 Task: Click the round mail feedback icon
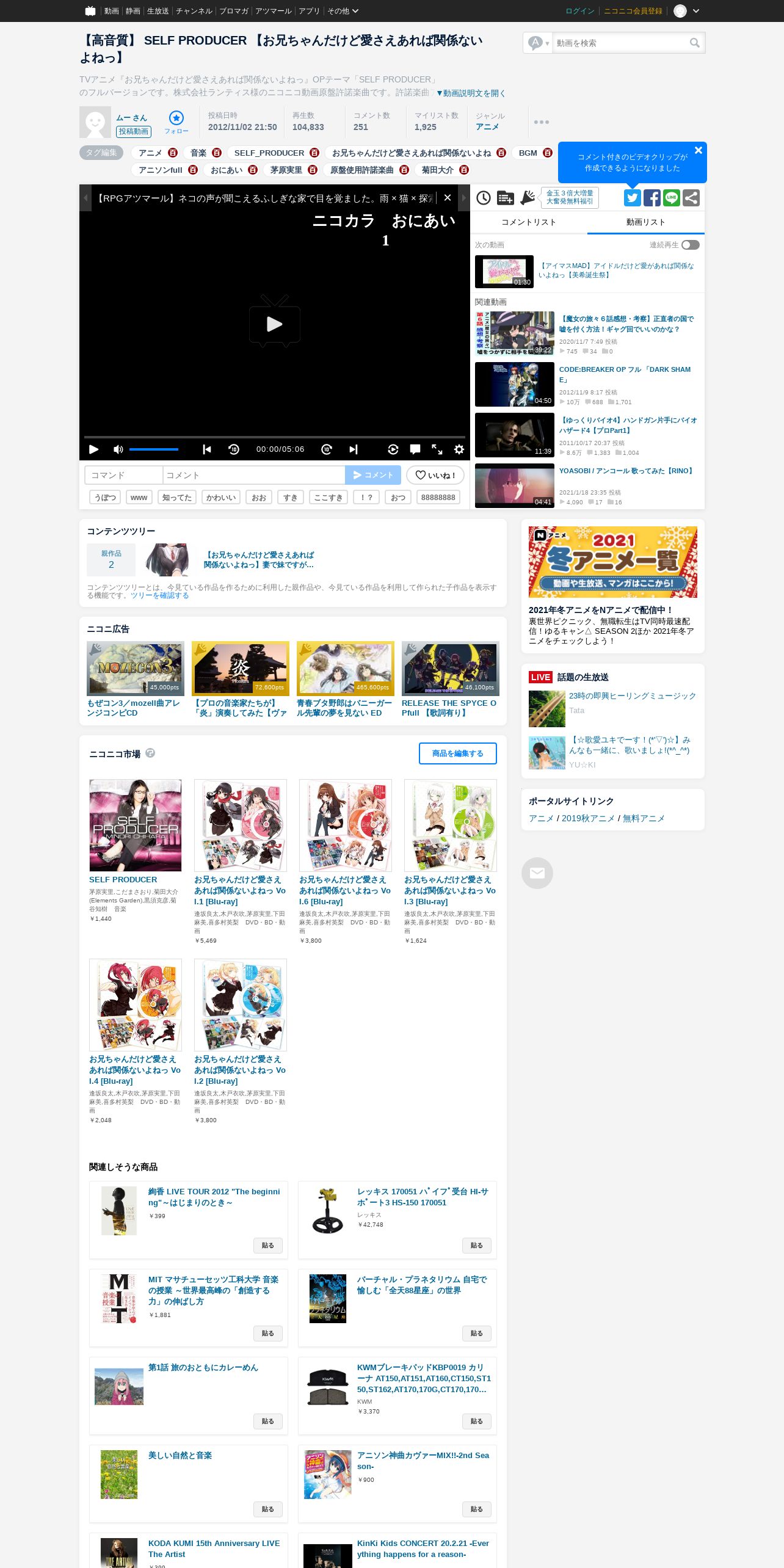pyautogui.click(x=537, y=873)
